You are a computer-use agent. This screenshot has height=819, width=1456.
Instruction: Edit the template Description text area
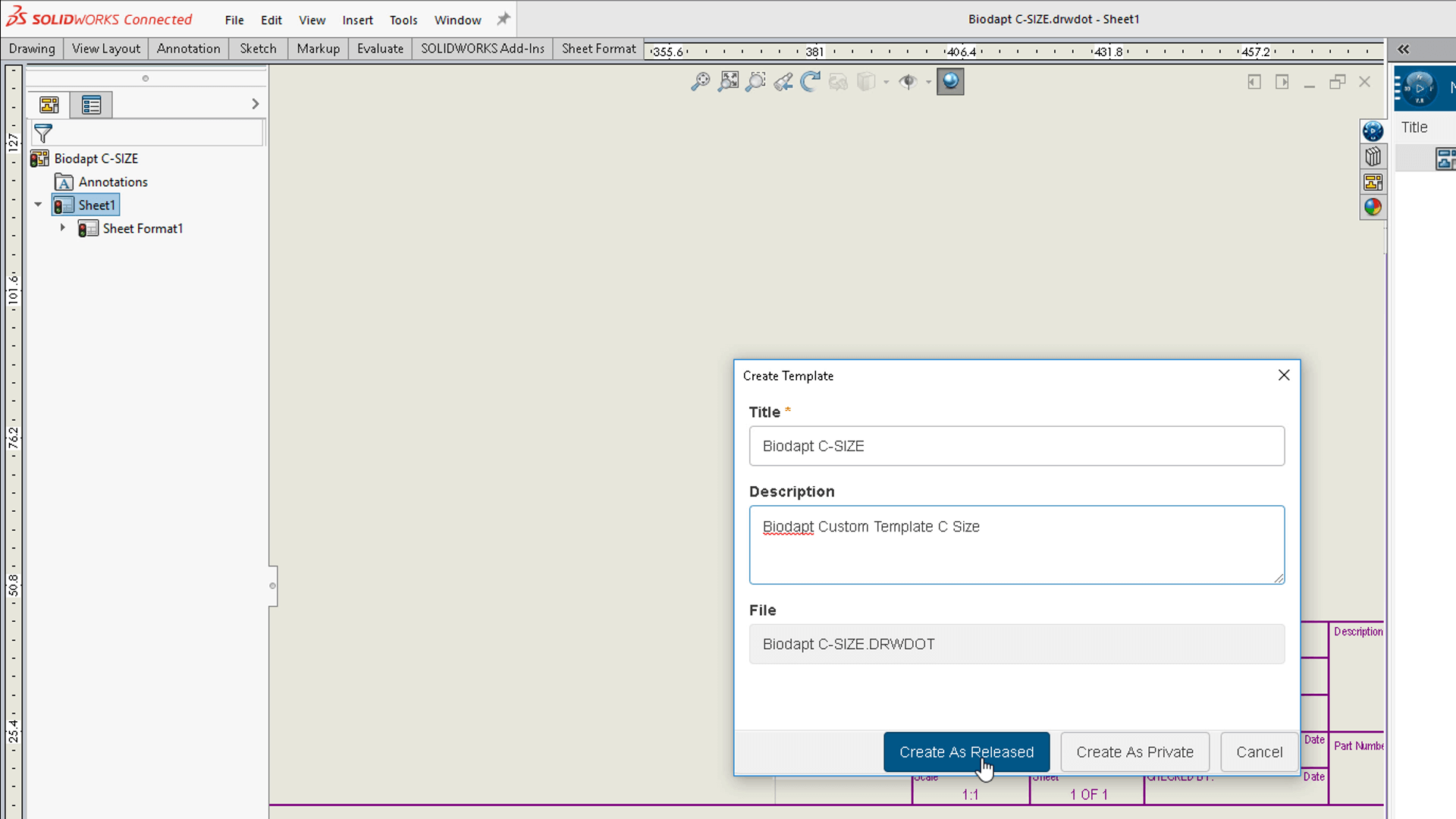pos(1016,544)
